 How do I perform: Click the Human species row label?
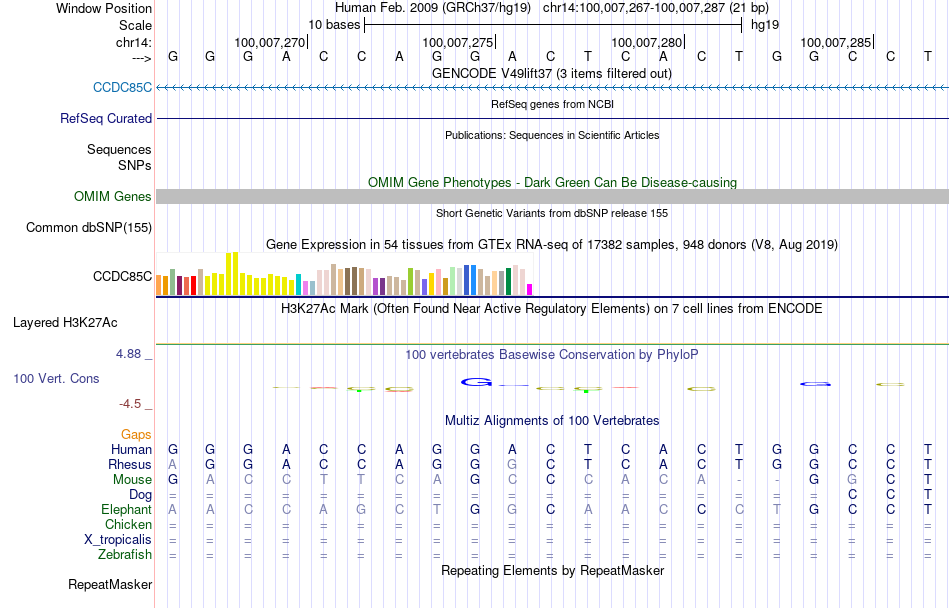click(131, 450)
